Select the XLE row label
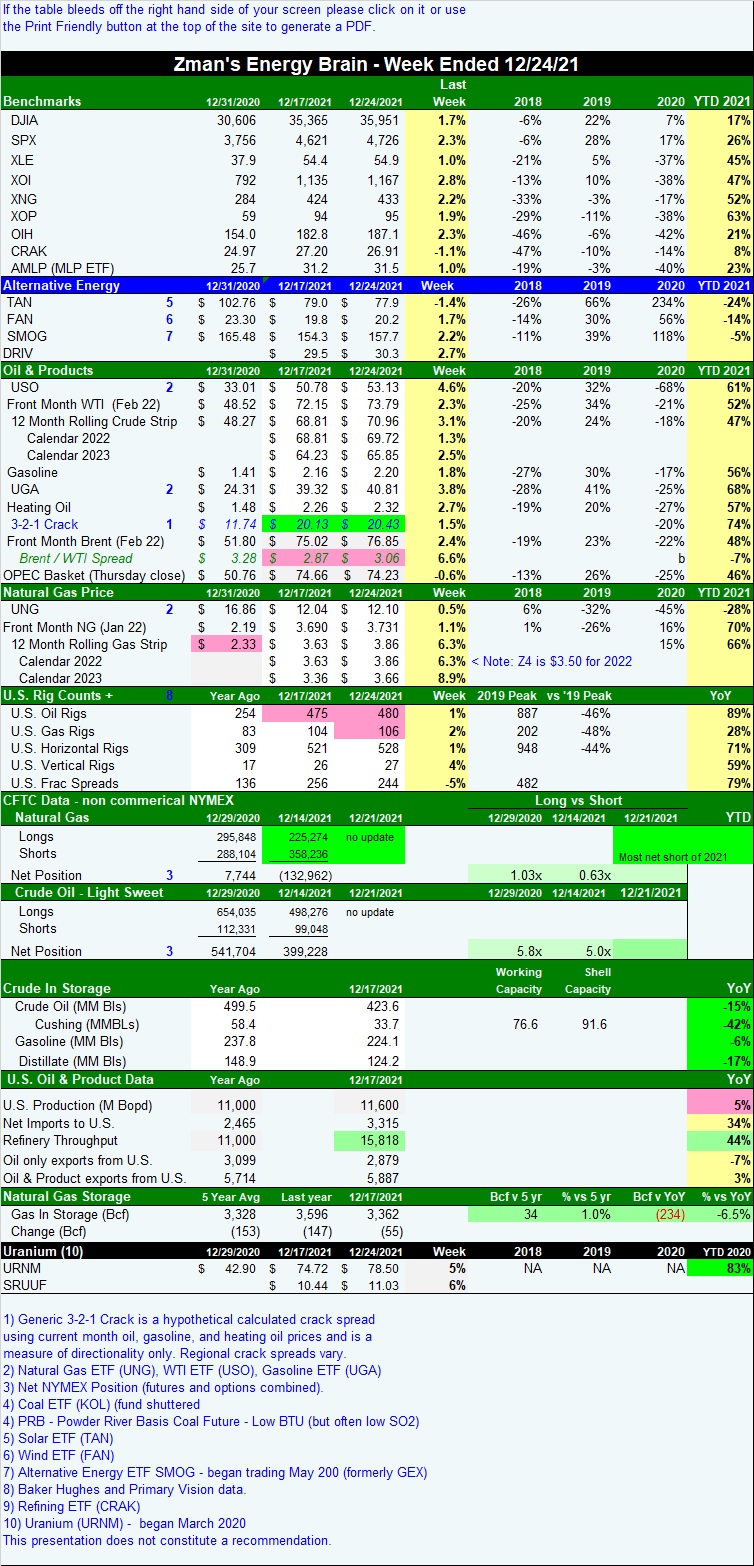Image resolution: width=754 pixels, height=1566 pixels. tap(22, 160)
